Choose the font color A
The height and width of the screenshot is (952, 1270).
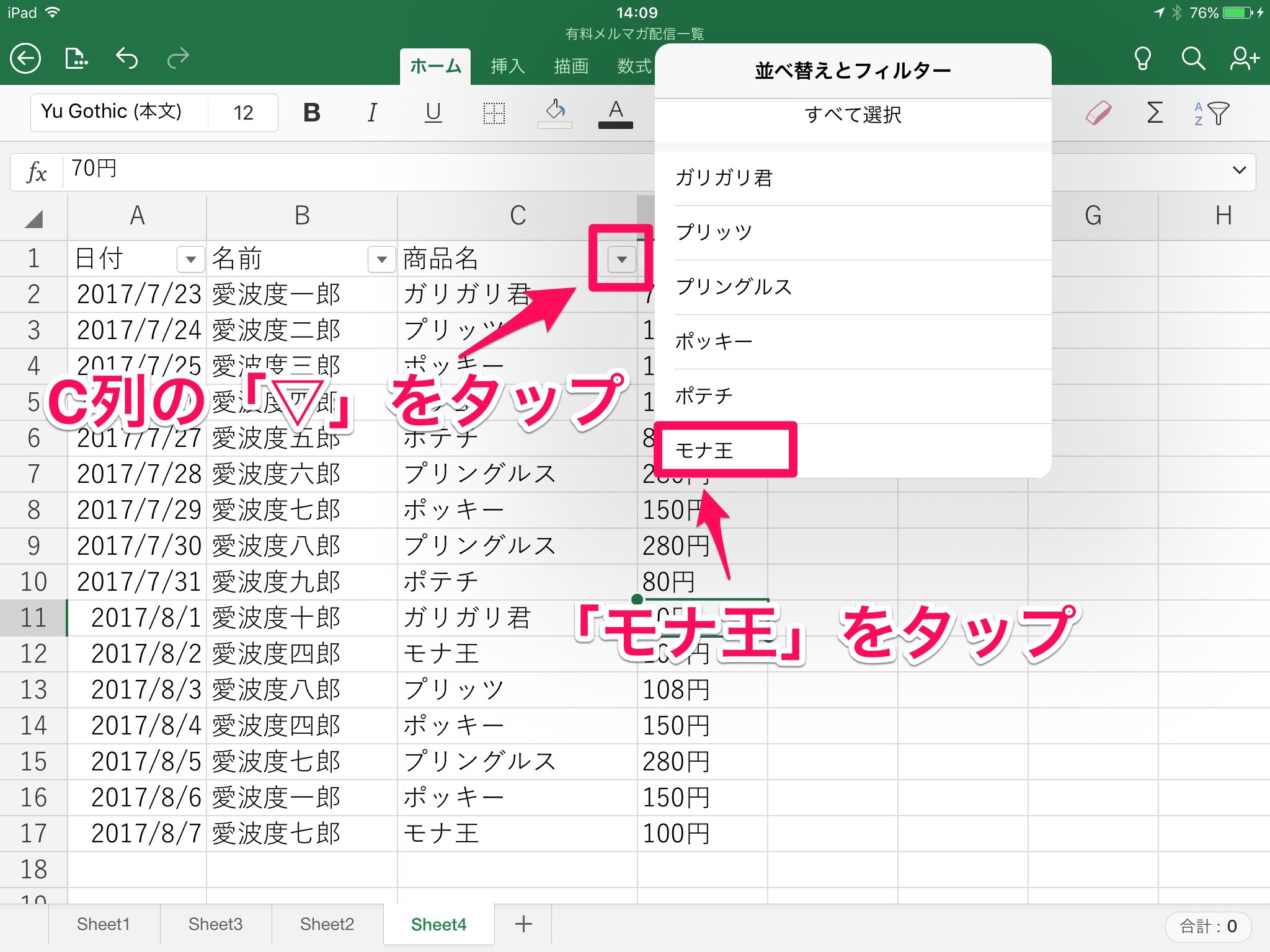click(615, 113)
